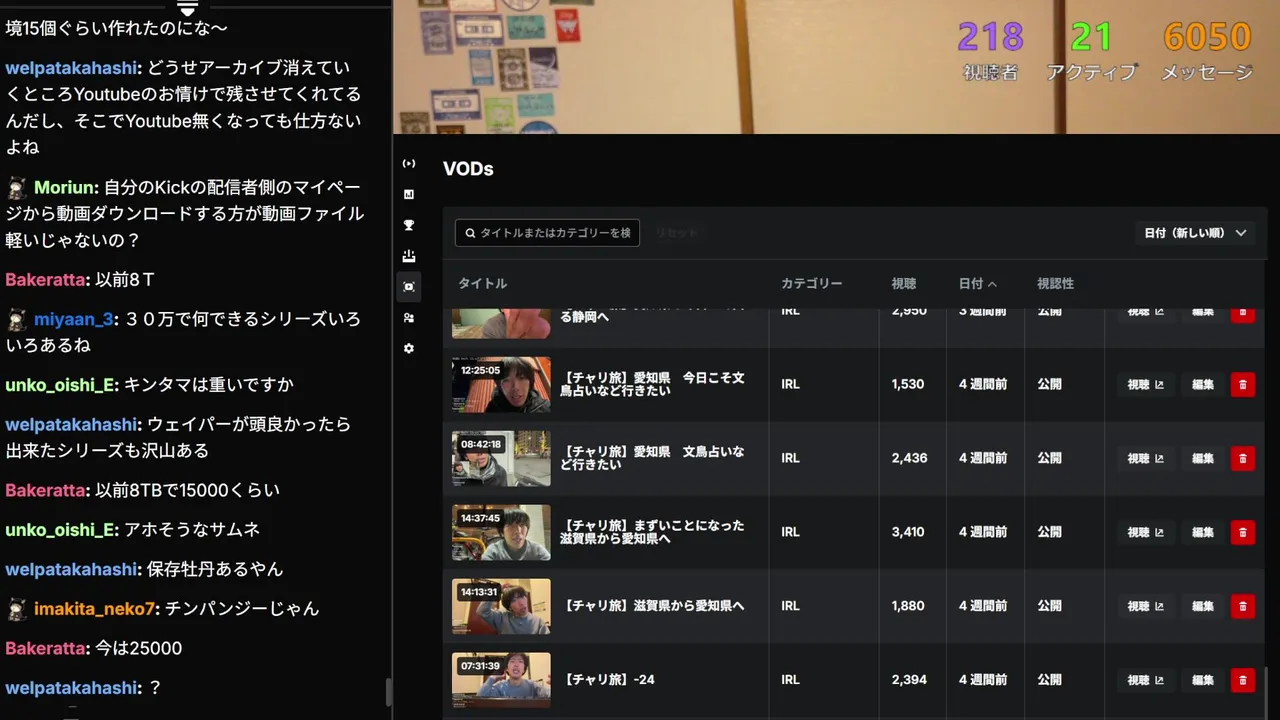Viewport: 1280px width, 720px height.
Task: Open the 14:13:31 VOD thumbnail
Action: point(501,606)
